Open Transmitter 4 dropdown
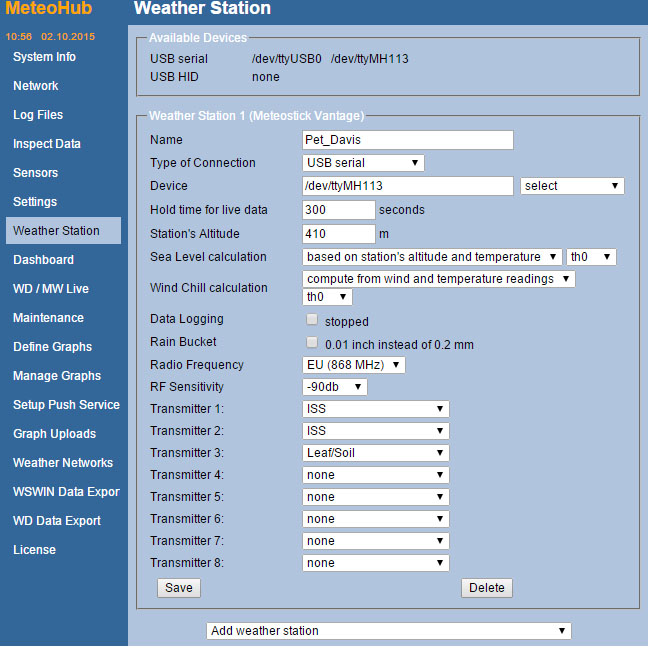Viewport: 648px width, 648px height. (x=376, y=474)
